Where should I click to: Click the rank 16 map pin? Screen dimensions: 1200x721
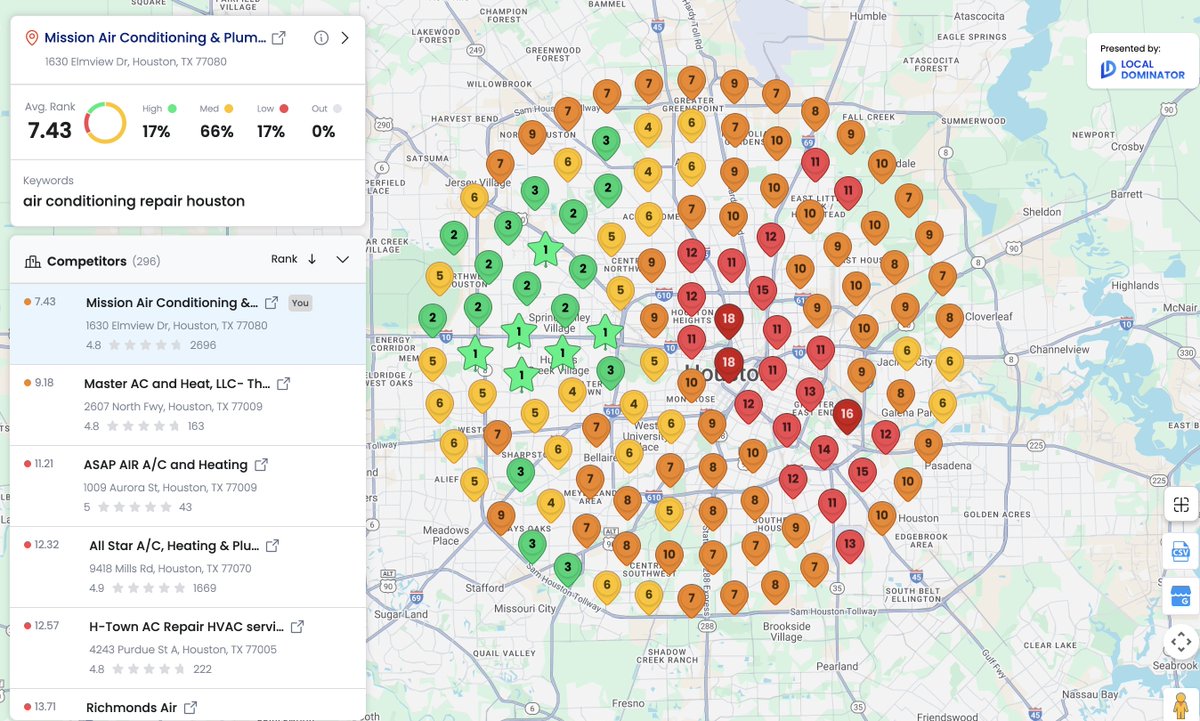pyautogui.click(x=847, y=415)
